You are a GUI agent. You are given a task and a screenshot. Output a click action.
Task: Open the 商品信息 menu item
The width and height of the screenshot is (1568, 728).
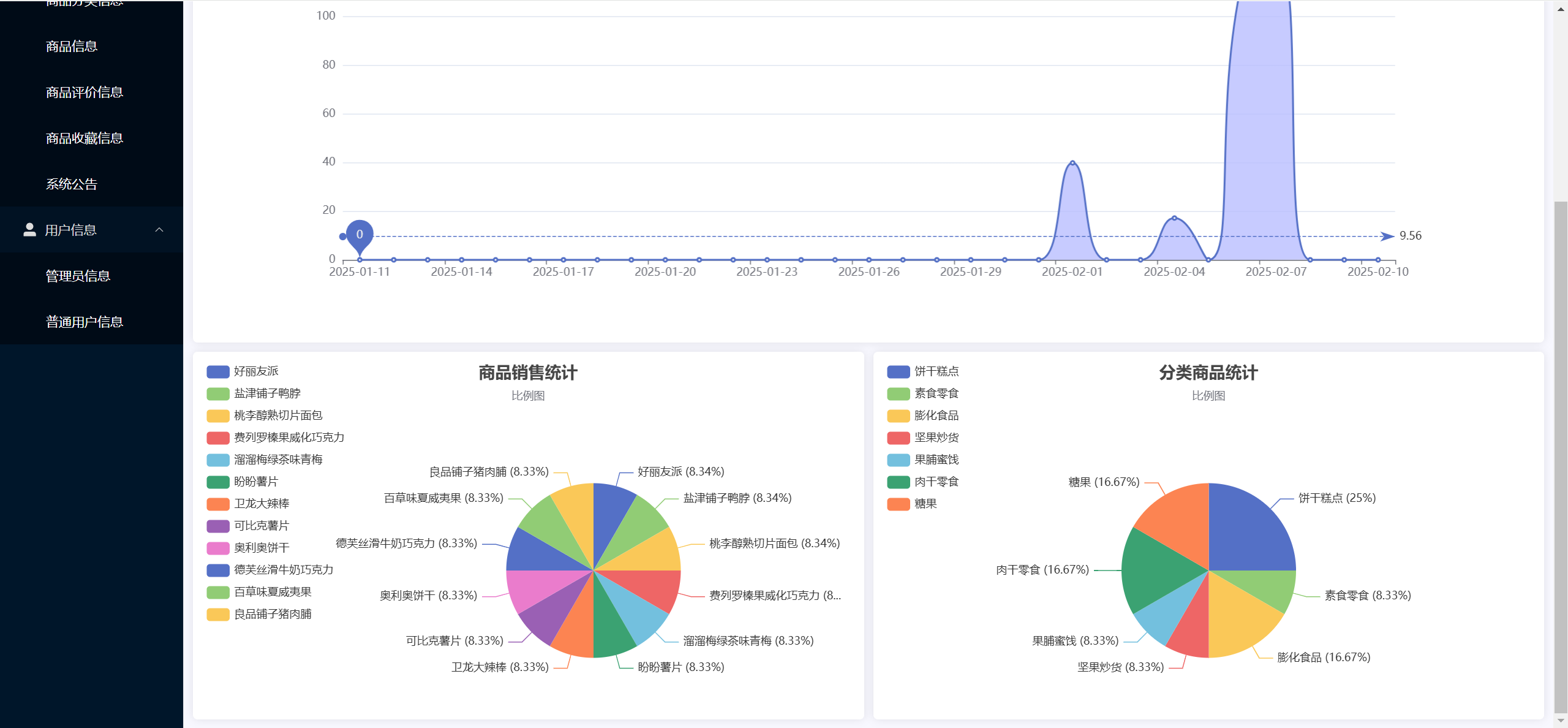(72, 47)
